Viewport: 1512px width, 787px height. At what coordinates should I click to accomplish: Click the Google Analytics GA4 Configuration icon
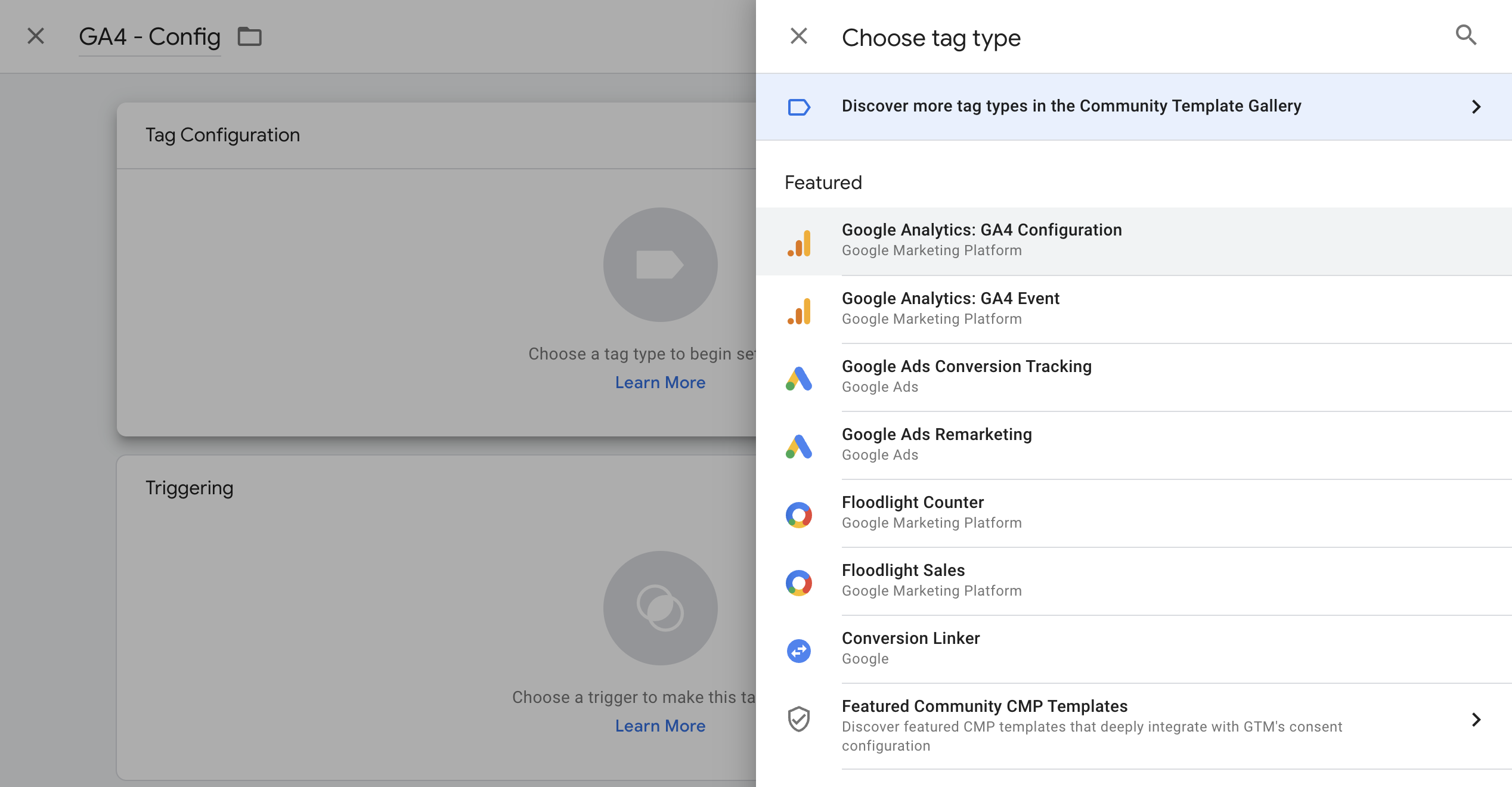click(x=799, y=242)
